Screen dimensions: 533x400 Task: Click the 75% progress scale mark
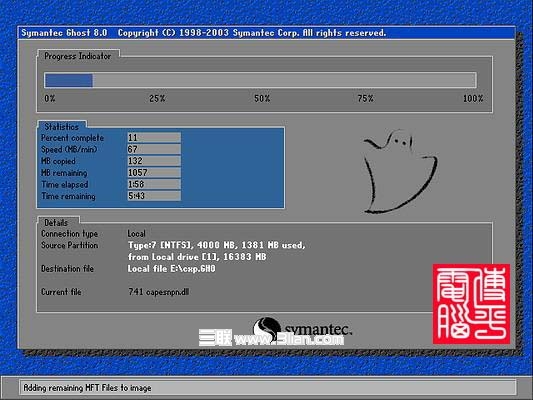pyautogui.click(x=365, y=99)
